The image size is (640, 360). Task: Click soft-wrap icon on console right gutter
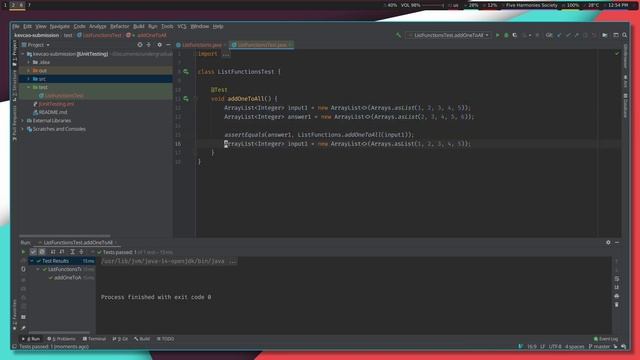coord(617,279)
